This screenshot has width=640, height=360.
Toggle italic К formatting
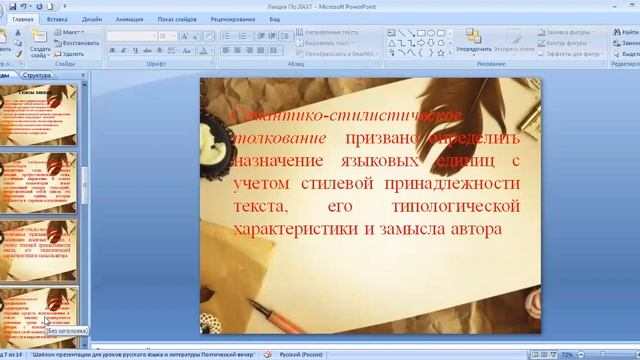click(124, 51)
